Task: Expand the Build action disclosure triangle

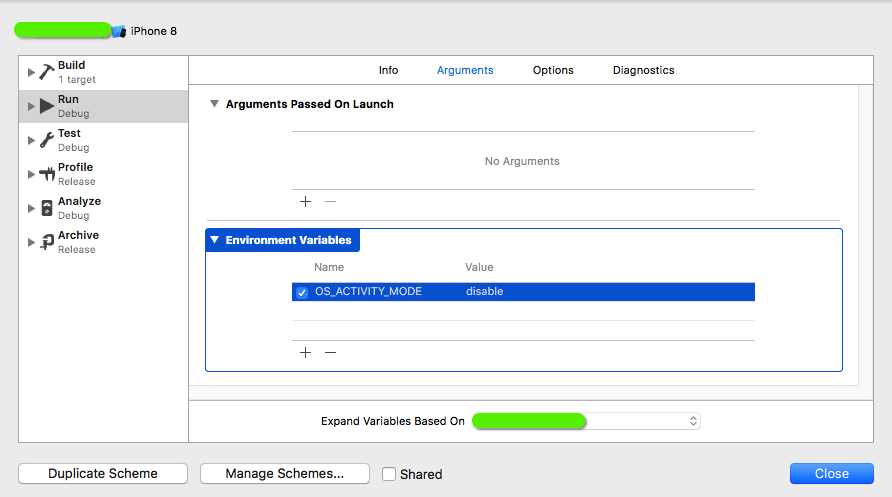Action: [31, 72]
